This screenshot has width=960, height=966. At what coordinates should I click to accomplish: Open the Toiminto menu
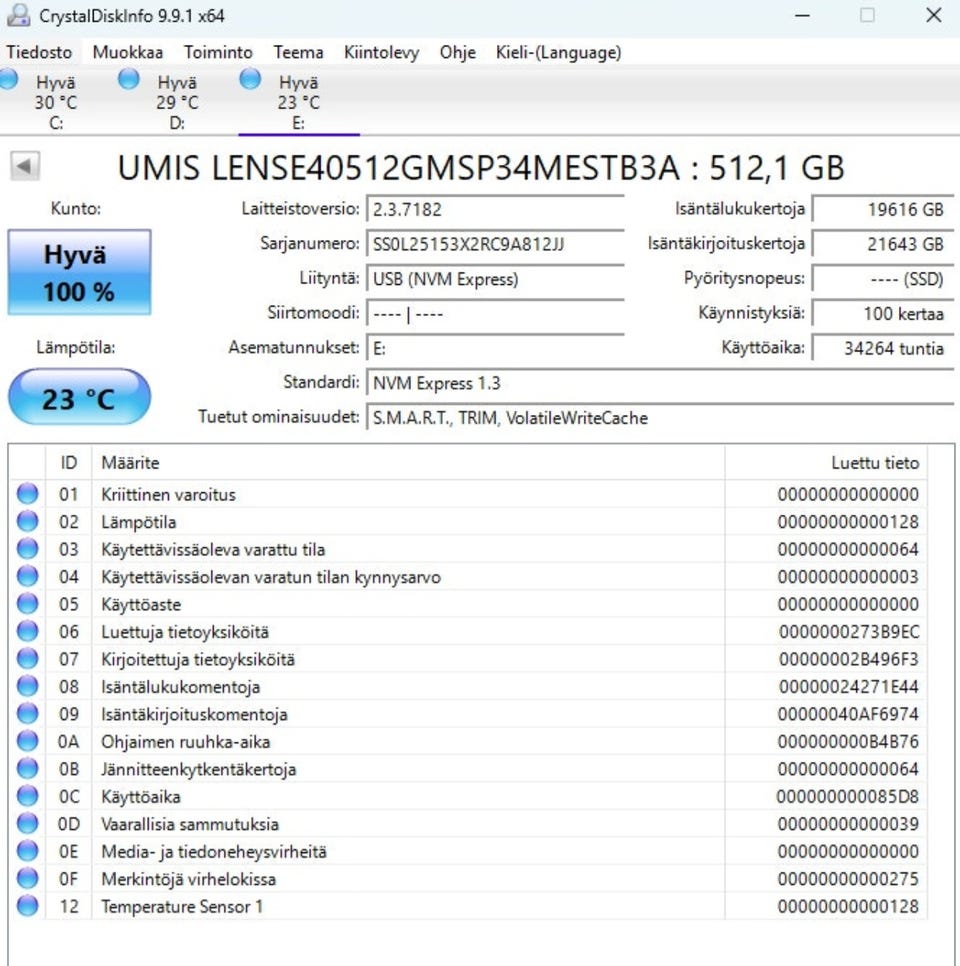pyautogui.click(x=218, y=52)
